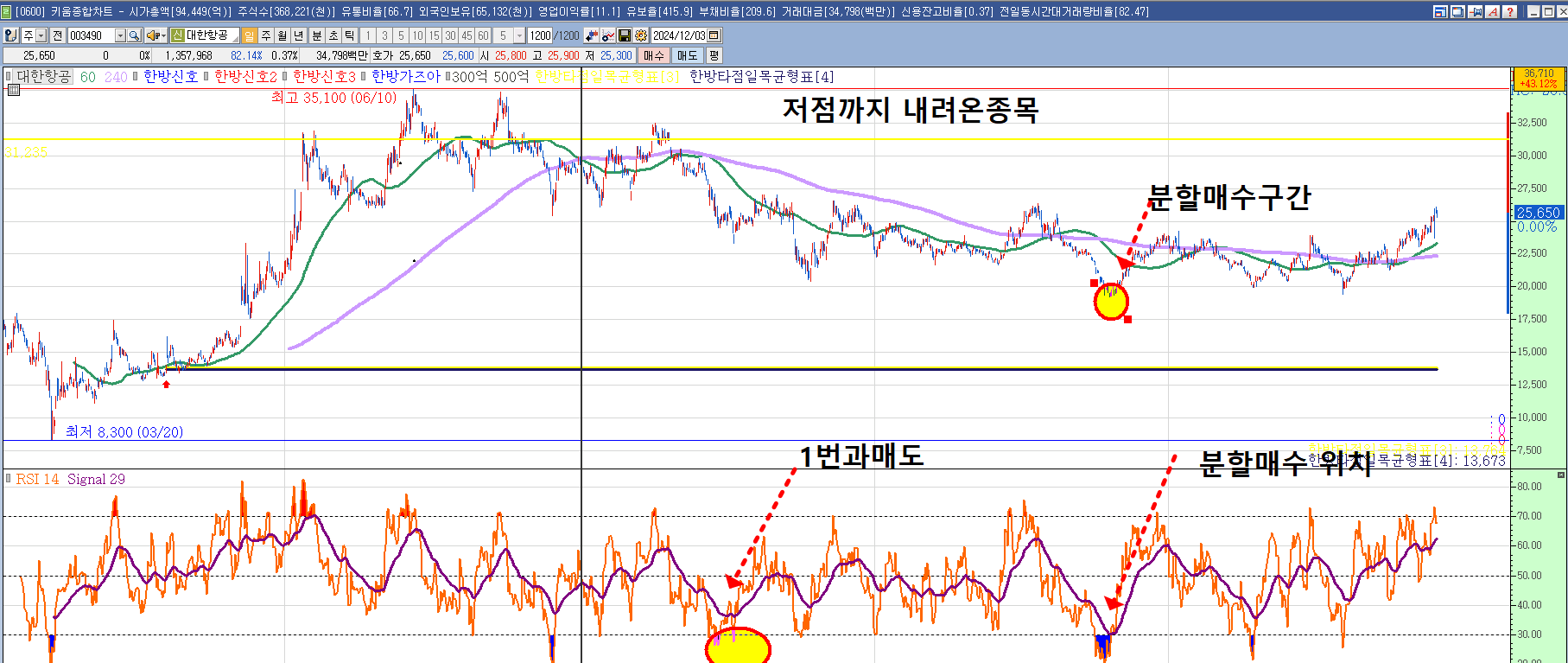Viewport: 1568px width, 663px height.
Task: Click the 최저 8,300 (03/20) low label
Action: pyautogui.click(x=124, y=431)
